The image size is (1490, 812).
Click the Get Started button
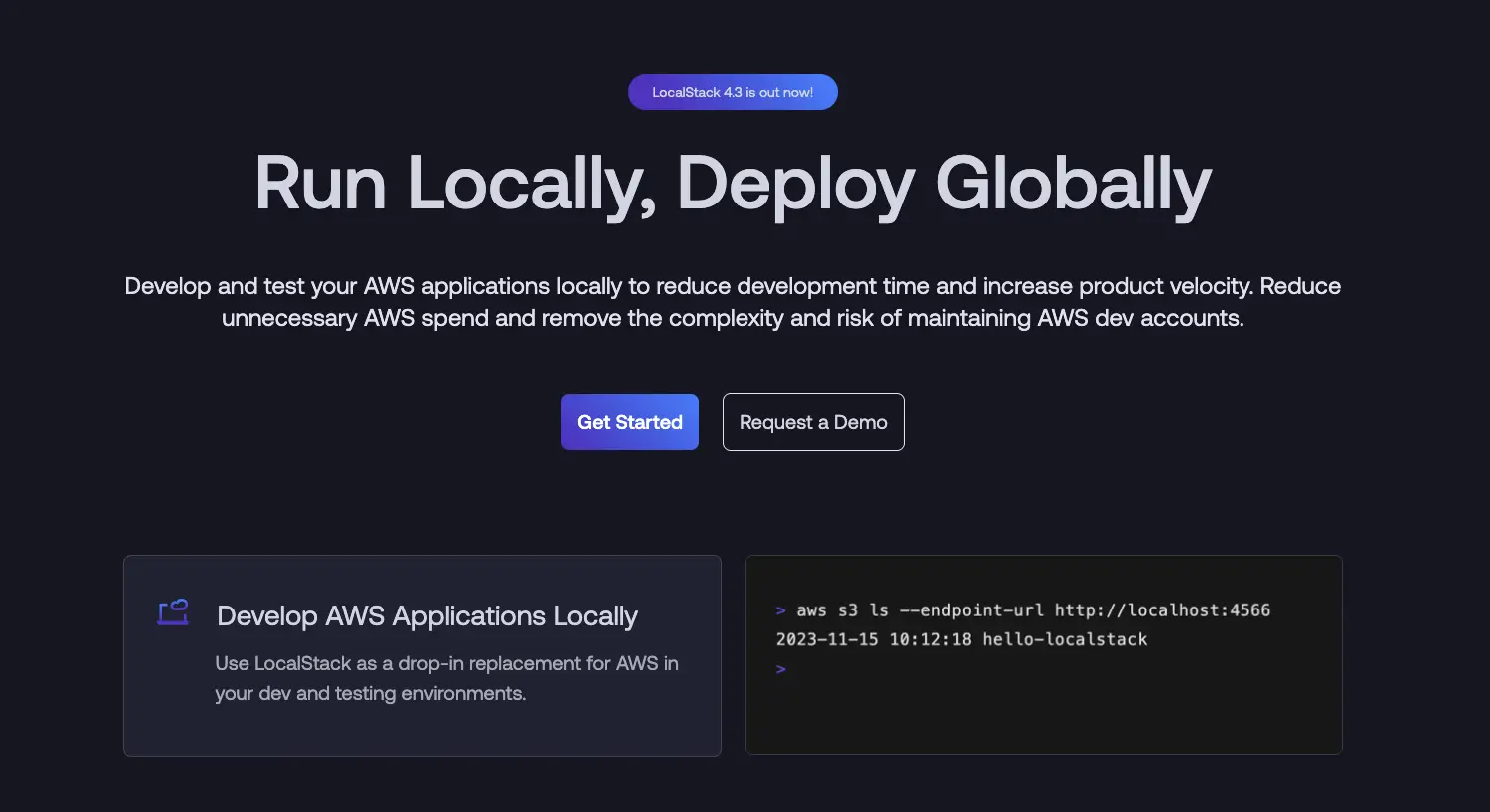630,422
